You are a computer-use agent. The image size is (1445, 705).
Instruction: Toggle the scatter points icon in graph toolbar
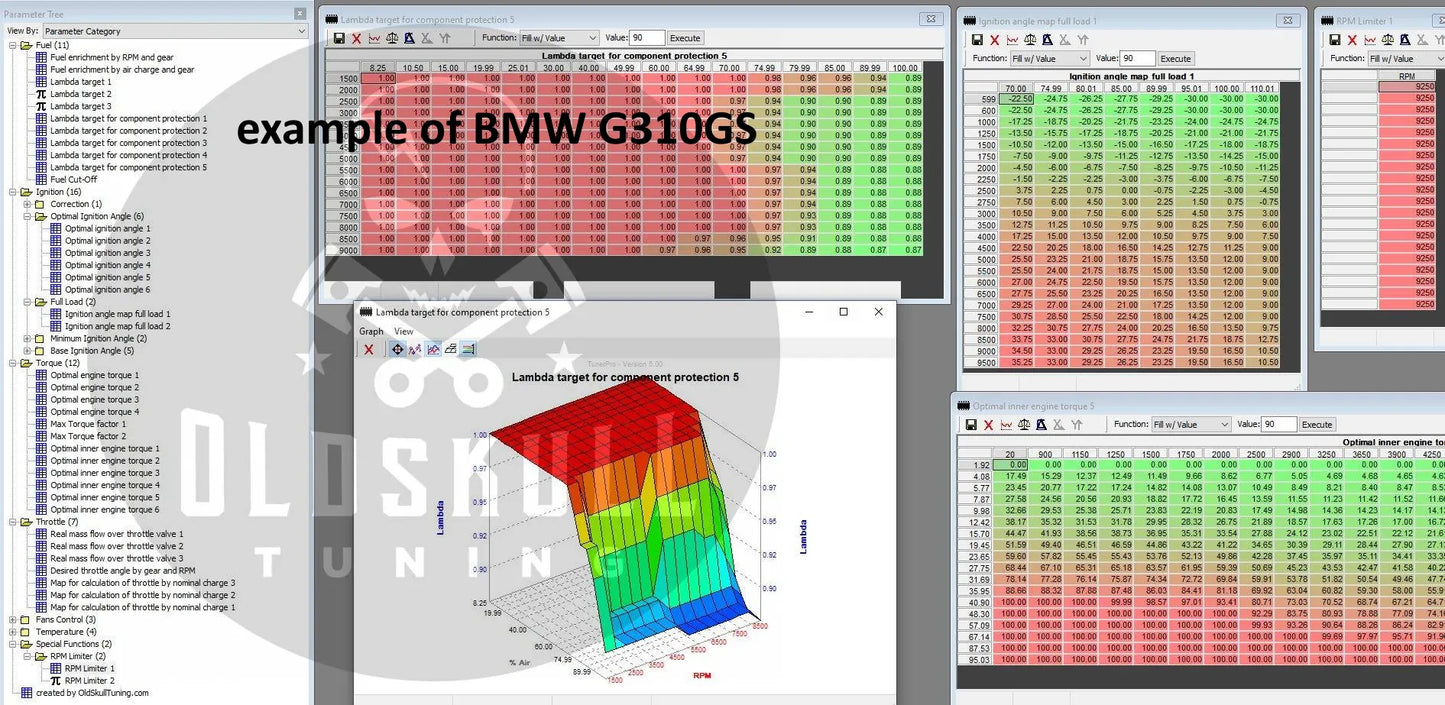click(x=415, y=349)
